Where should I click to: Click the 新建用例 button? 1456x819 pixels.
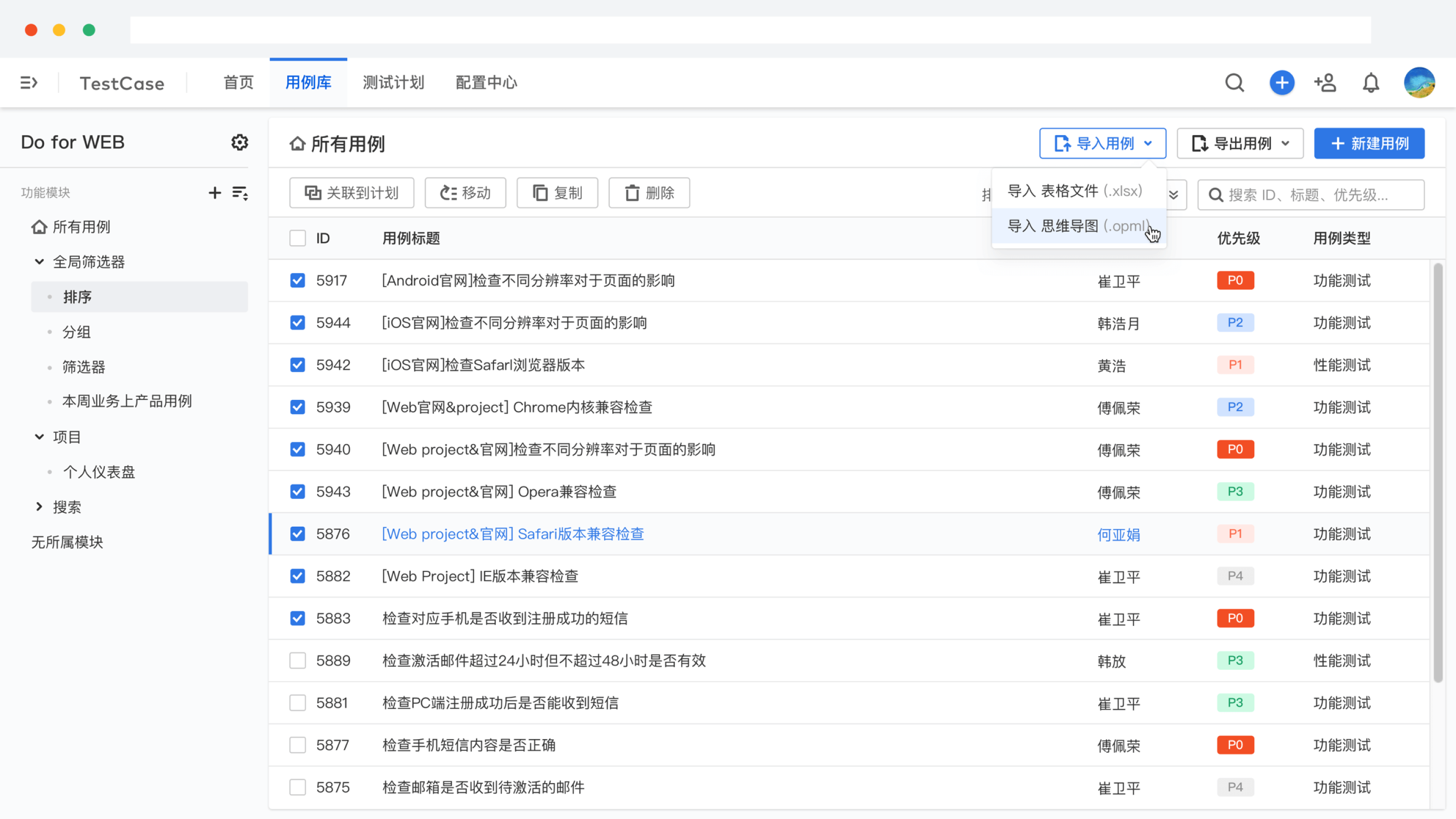(x=1369, y=144)
